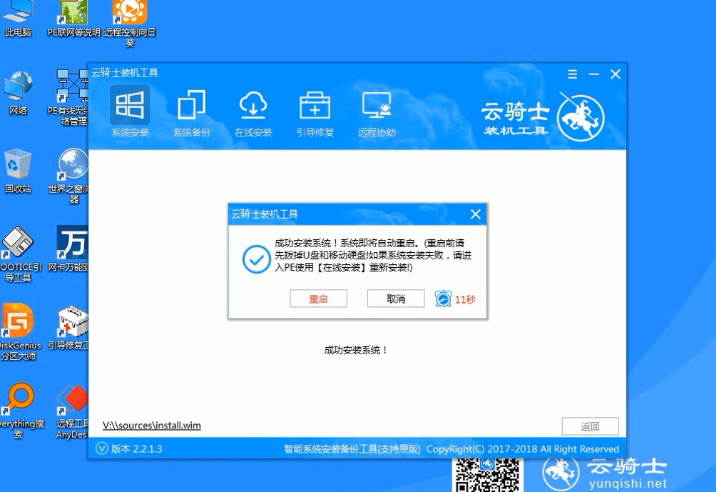The width and height of the screenshot is (716, 492).
Task: Click the V:\sources\install.wim path link
Action: [x=152, y=425]
